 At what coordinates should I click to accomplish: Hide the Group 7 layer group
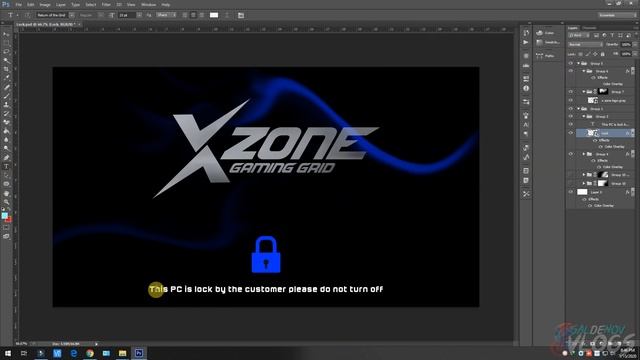pyautogui.click(x=571, y=92)
